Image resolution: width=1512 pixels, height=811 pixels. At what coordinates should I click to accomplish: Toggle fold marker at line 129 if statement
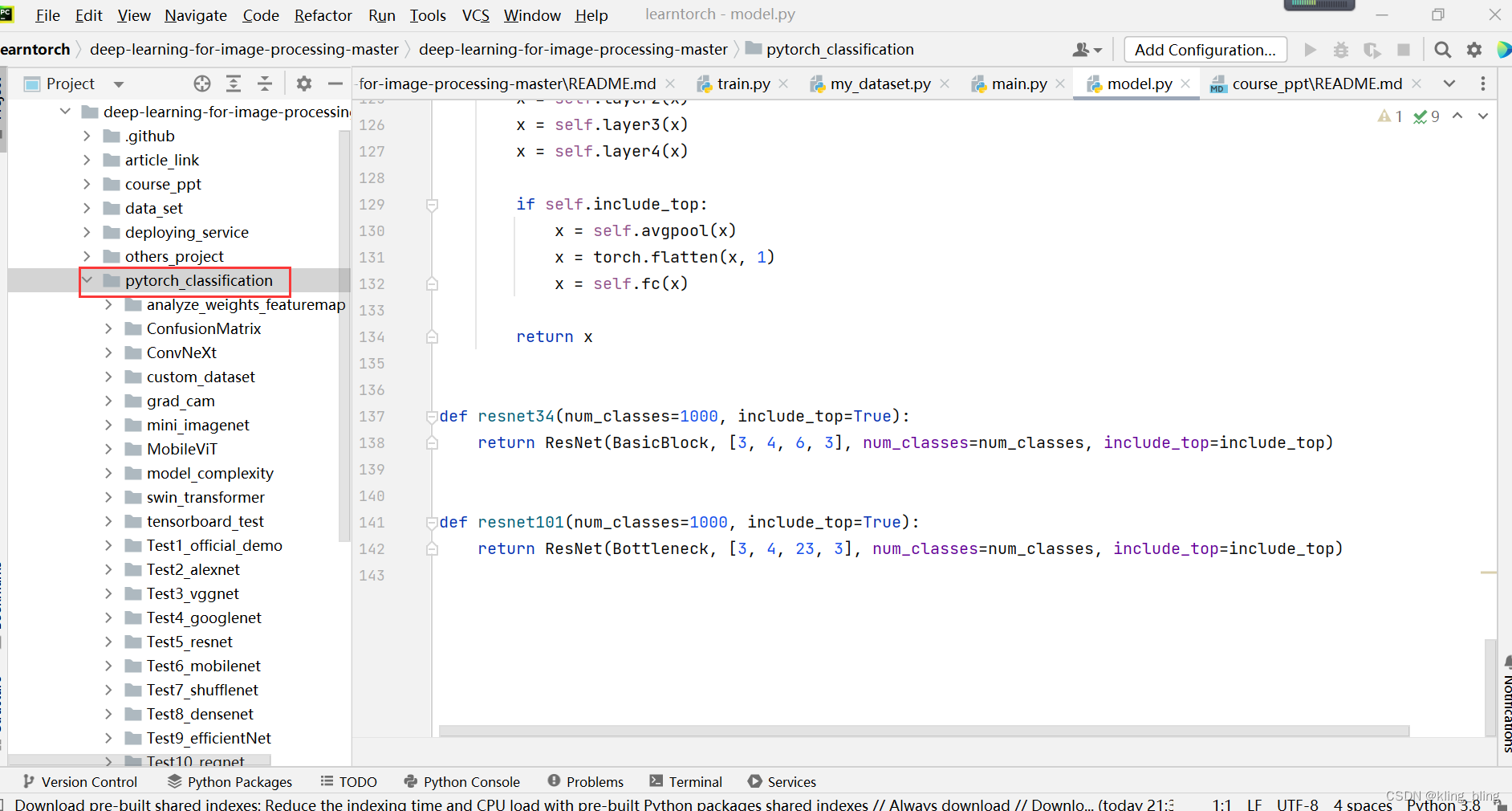pos(432,205)
